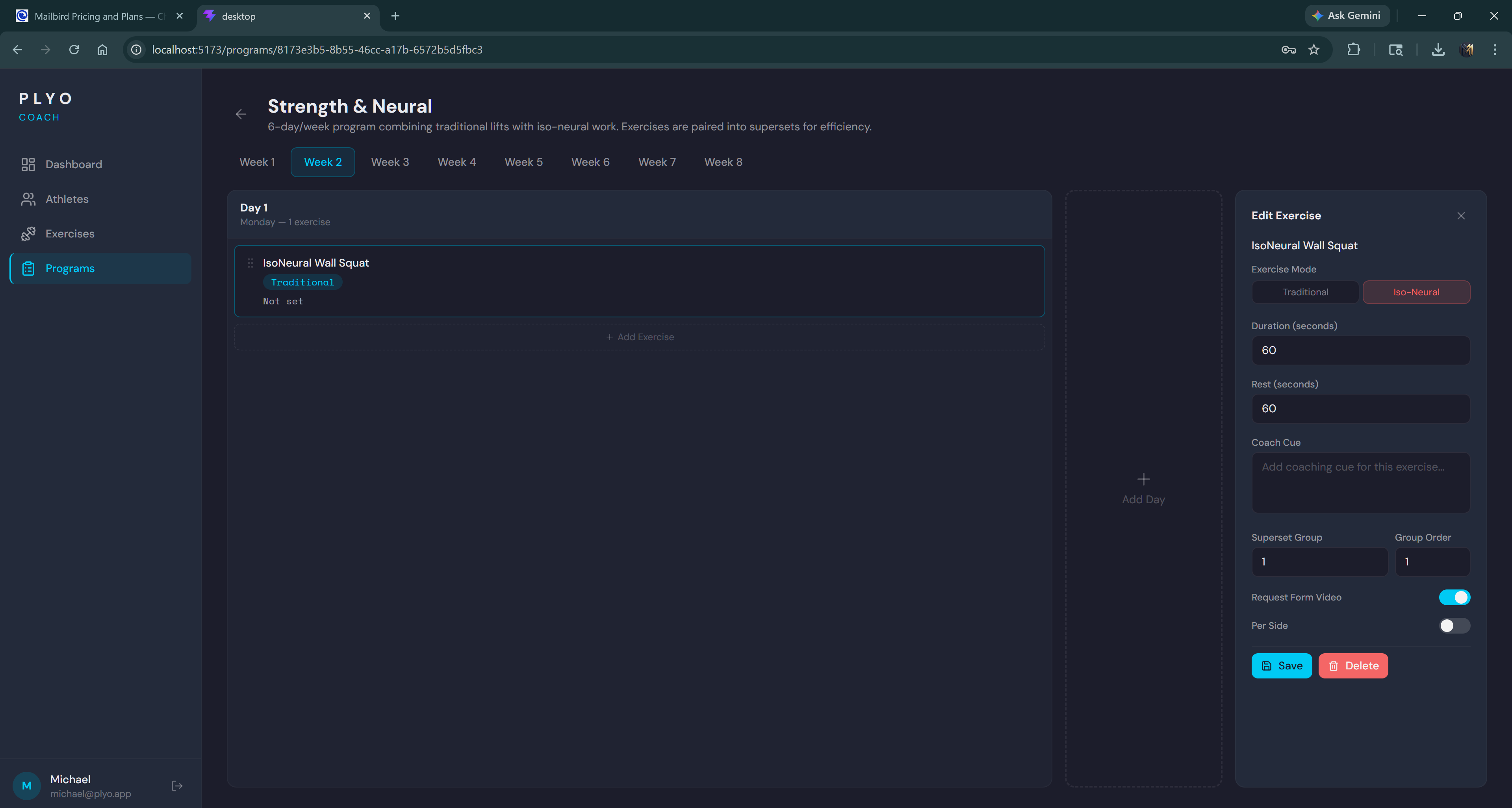The width and height of the screenshot is (1512, 808).
Task: Click "Not set" text on exercise card
Action: (283, 301)
